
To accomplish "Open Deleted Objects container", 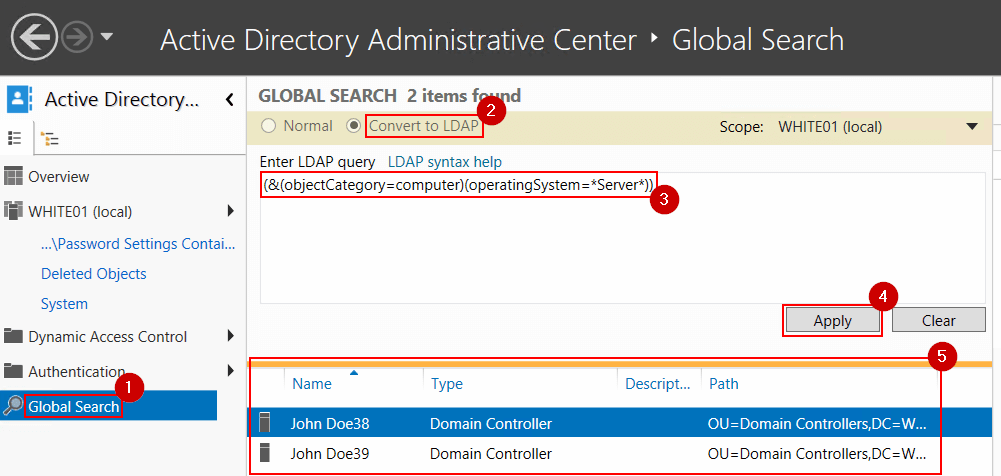I will (x=93, y=274).
